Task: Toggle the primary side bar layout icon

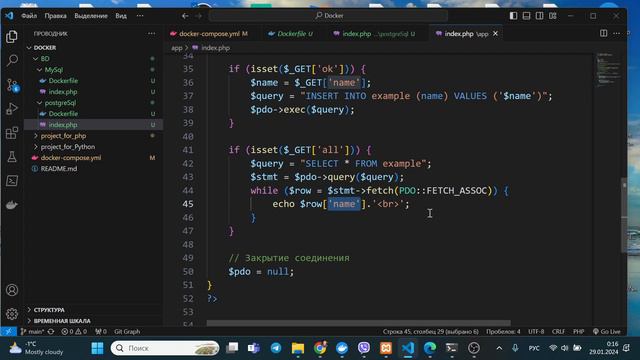Action: pos(513,16)
